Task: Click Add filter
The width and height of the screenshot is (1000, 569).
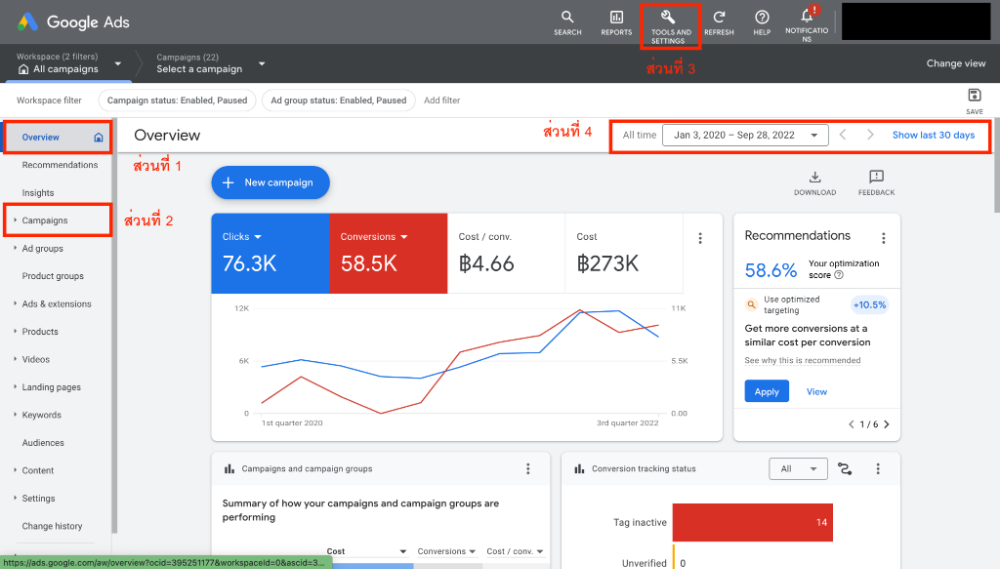Action: (x=442, y=100)
